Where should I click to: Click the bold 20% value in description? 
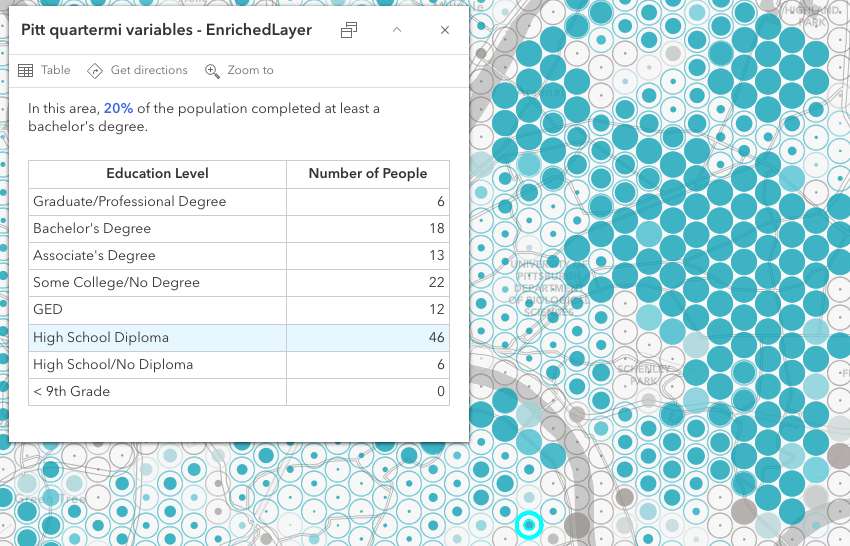tap(118, 108)
